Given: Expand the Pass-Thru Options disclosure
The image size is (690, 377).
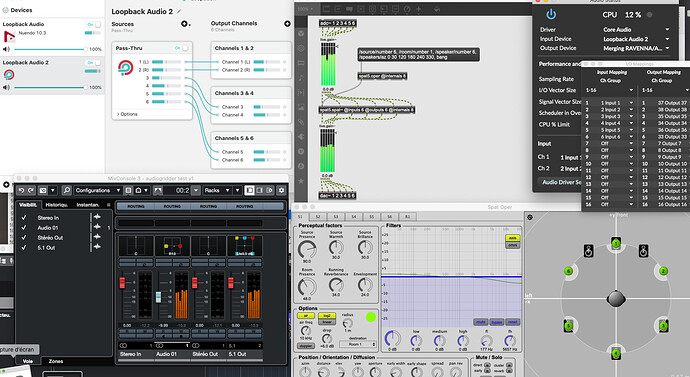Looking at the screenshot, I should (x=127, y=114).
